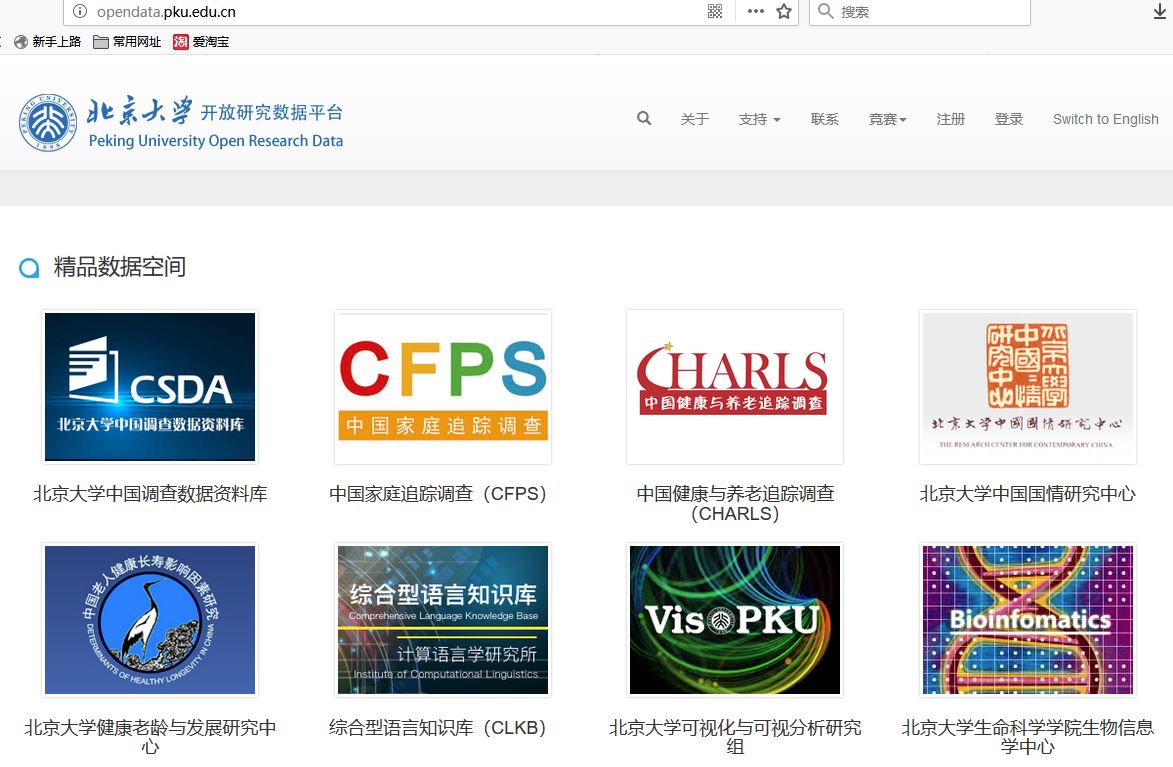
Task: Bookmark this page with the star icon
Action: [x=784, y=11]
